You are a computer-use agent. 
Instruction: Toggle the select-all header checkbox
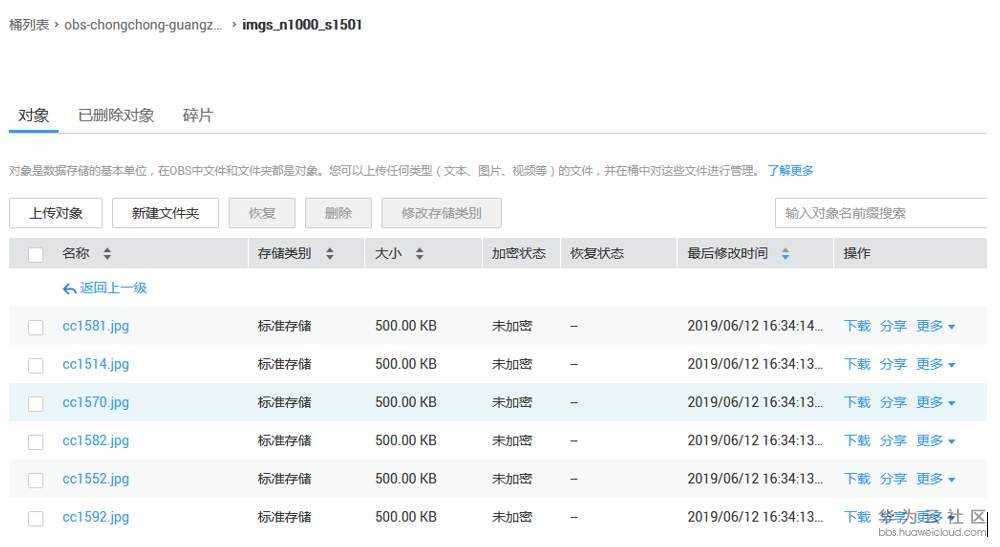[36, 254]
